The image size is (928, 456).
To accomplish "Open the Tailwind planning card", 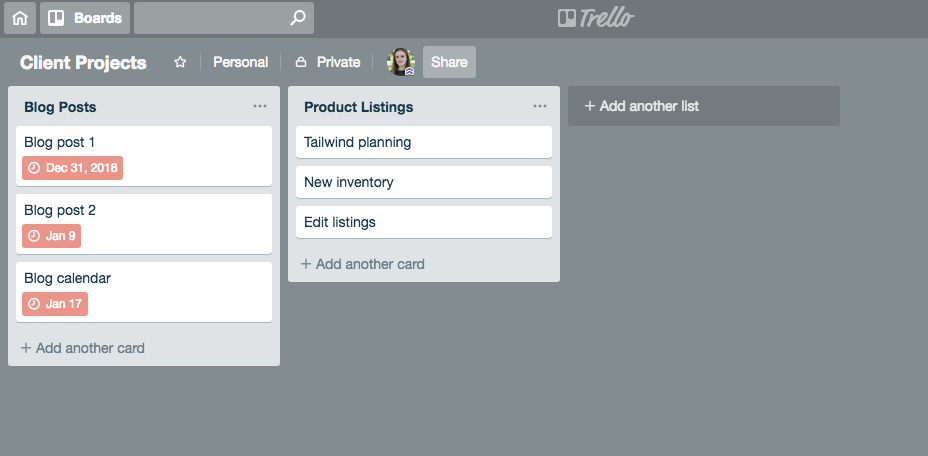I will (424, 142).
